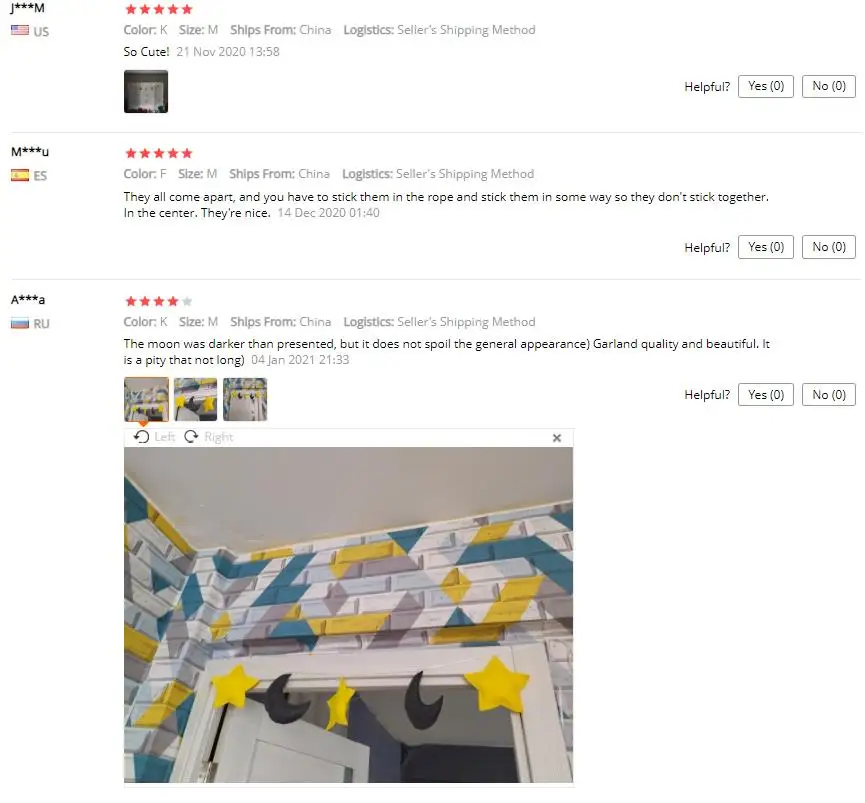
Task: Select the first garland photo thumbnail
Action: 146,399
